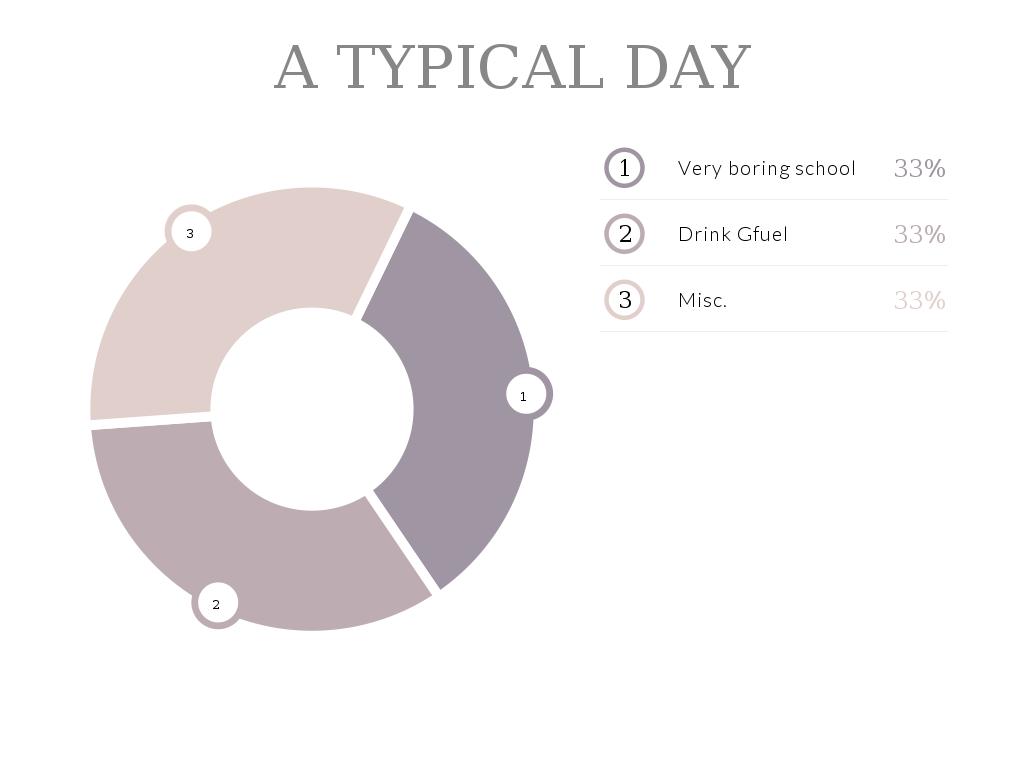Screen dimensions: 1024x768
Task: Click the word "TYPICAL" in the title
Action: 470,68
